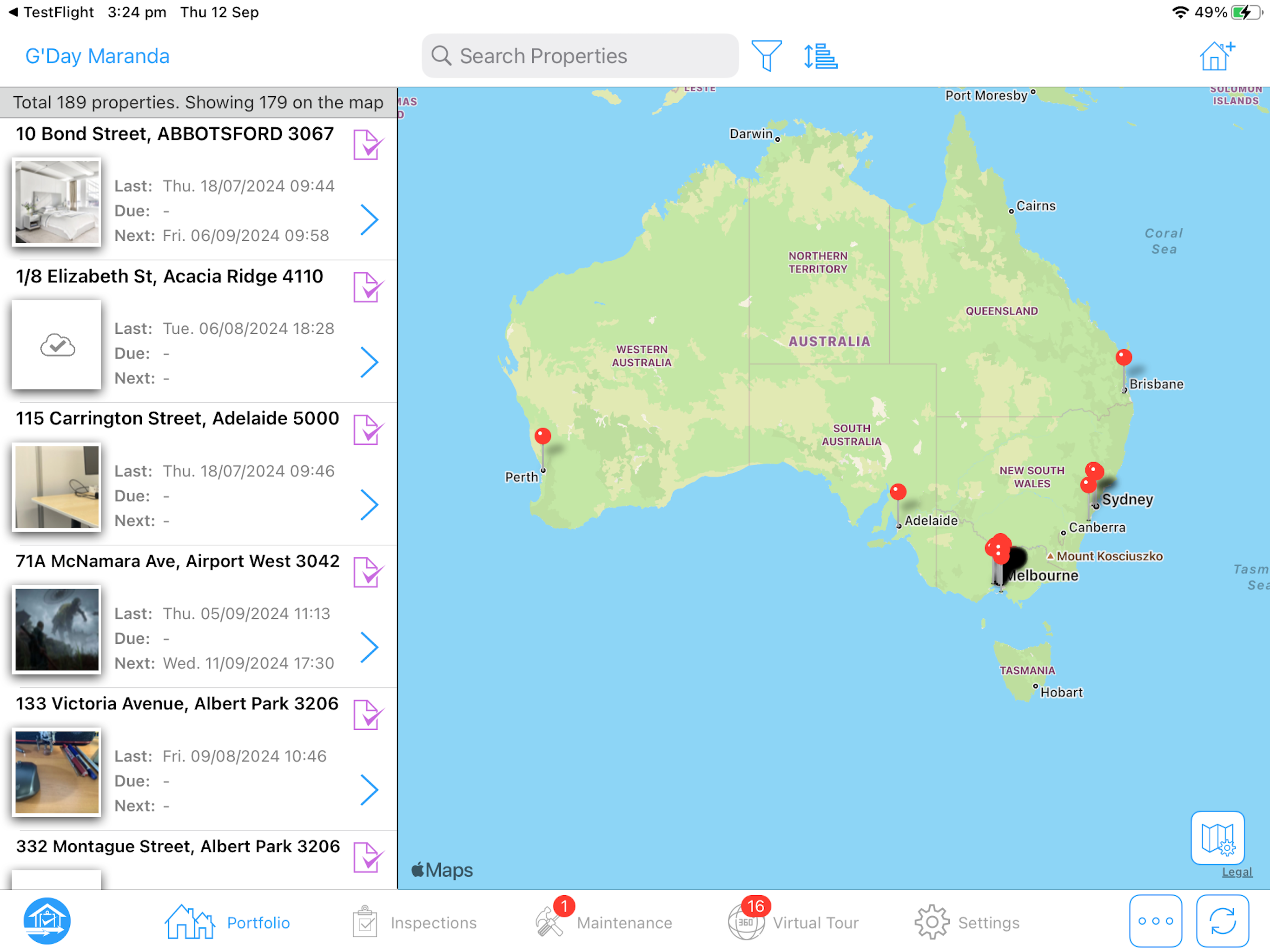Image resolution: width=1270 pixels, height=952 pixels.
Task: Click search box to search properties
Action: (x=580, y=56)
